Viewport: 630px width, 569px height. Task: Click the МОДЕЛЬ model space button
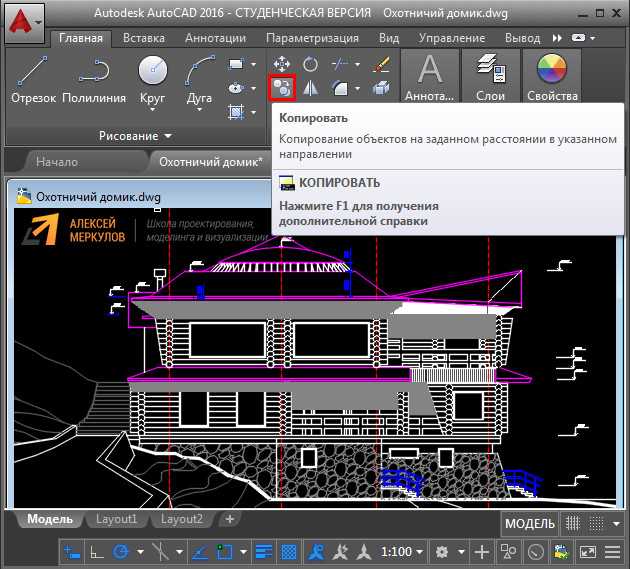(529, 524)
